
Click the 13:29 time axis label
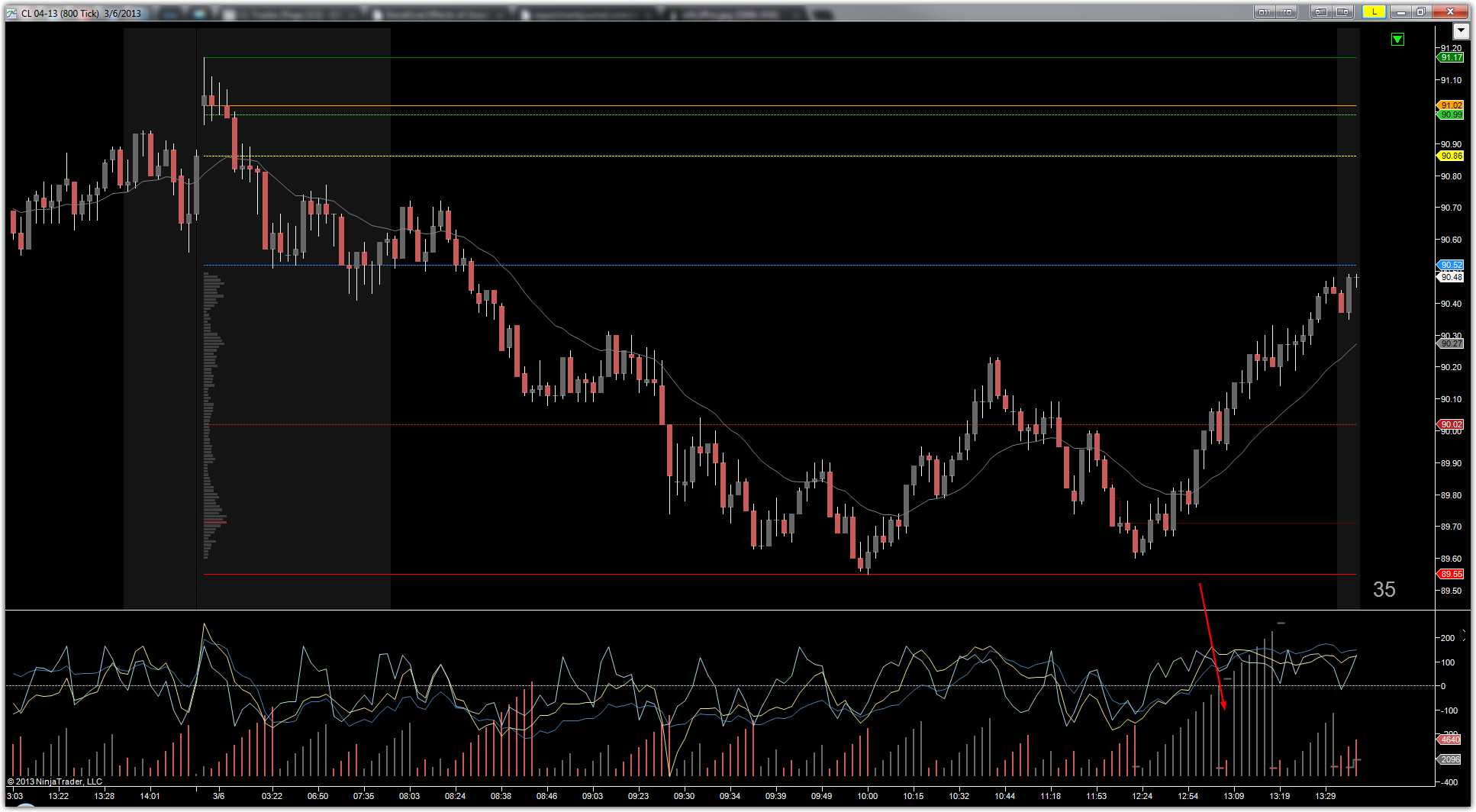1326,796
